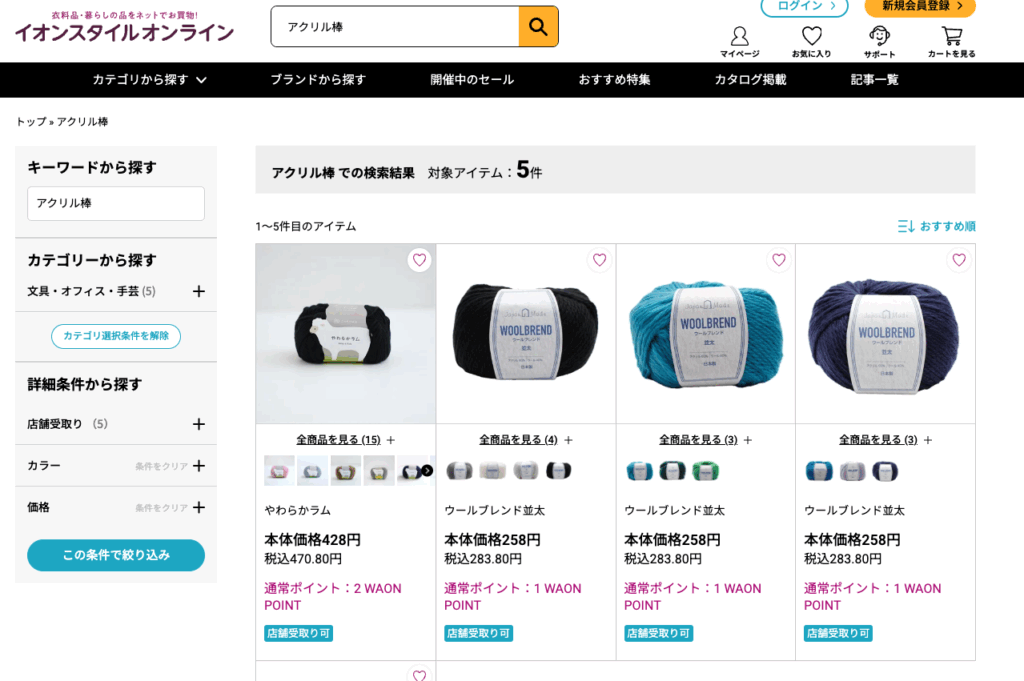Open カテゴリから探す dropdown menu
The height and width of the screenshot is (681, 1024).
pyautogui.click(x=150, y=80)
